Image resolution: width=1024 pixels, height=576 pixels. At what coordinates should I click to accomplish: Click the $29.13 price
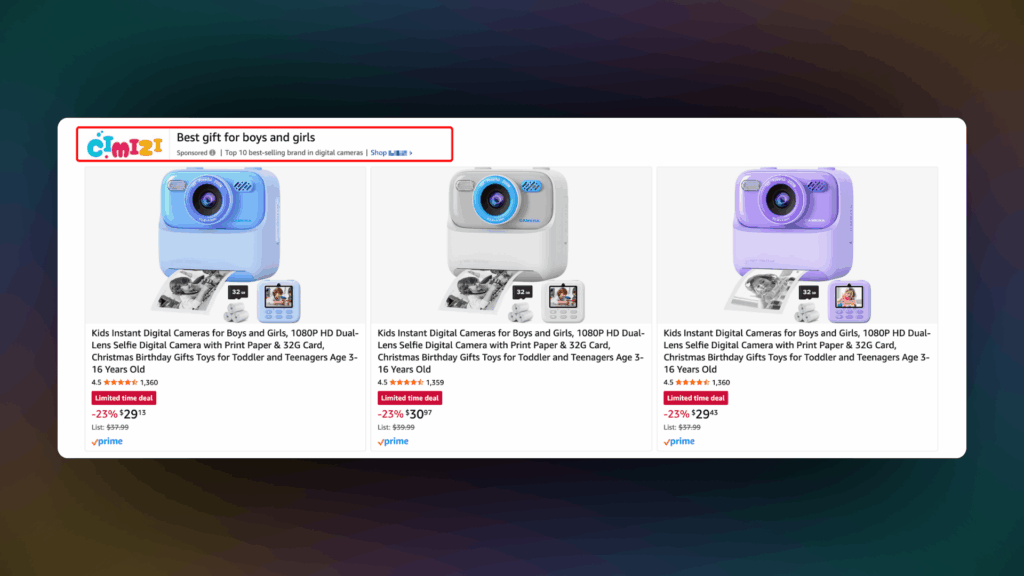[133, 414]
